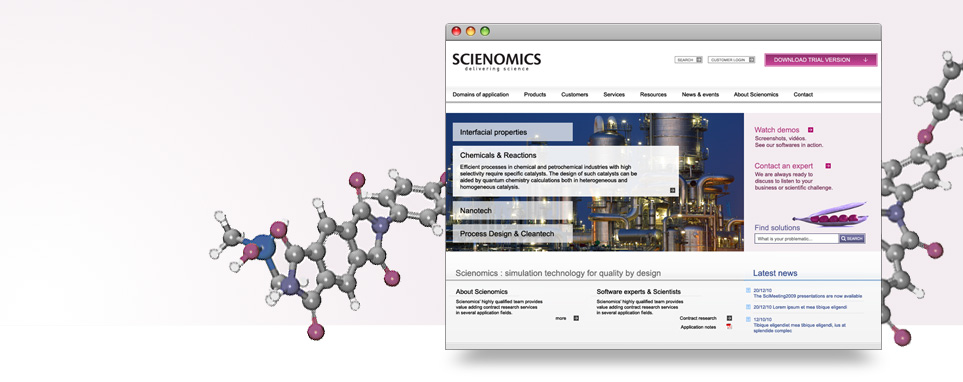Viewport: 963px width, 382px height.
Task: Click the red close window button
Action: pos(456,31)
